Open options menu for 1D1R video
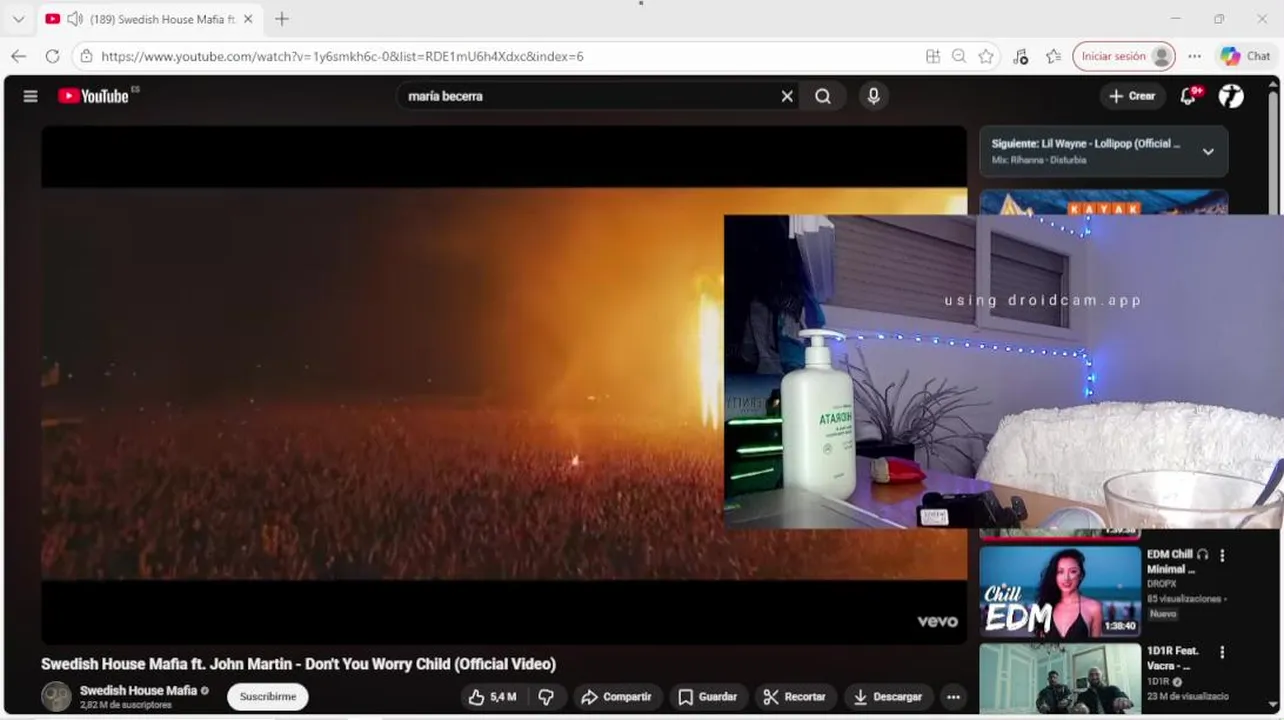1284x720 pixels. coord(1222,652)
